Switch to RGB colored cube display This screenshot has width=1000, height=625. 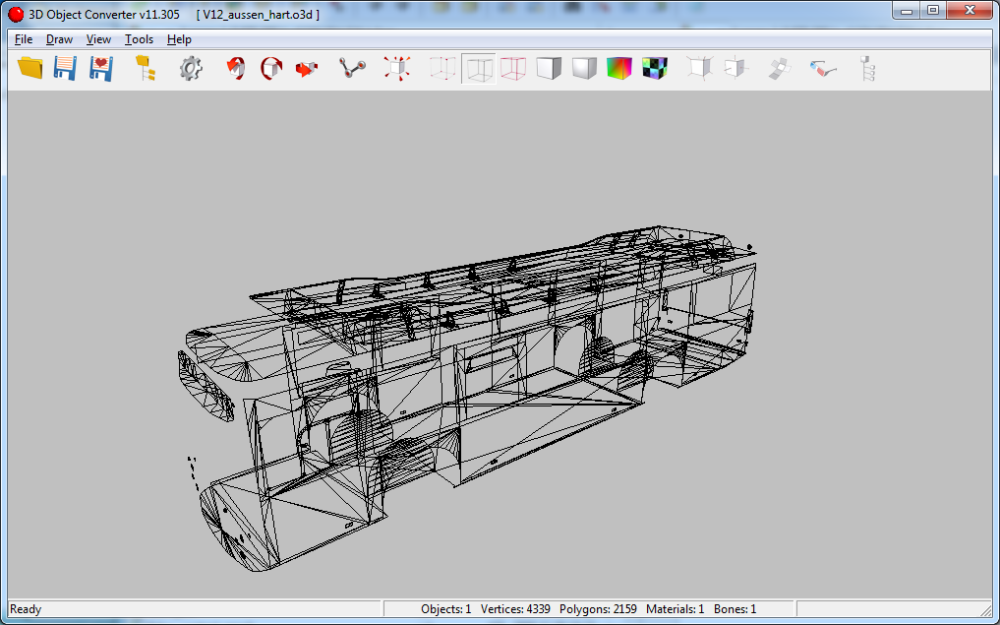619,68
